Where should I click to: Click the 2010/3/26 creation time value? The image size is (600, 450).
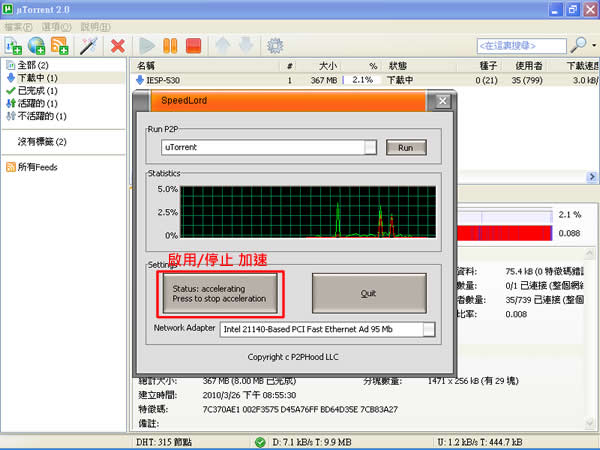249,395
